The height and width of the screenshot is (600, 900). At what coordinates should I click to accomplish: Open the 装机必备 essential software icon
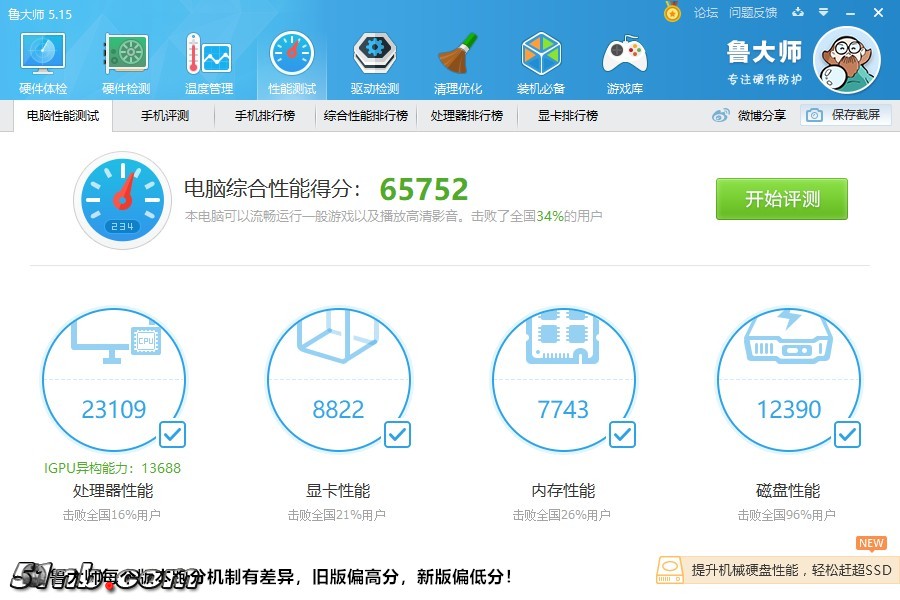pos(541,62)
